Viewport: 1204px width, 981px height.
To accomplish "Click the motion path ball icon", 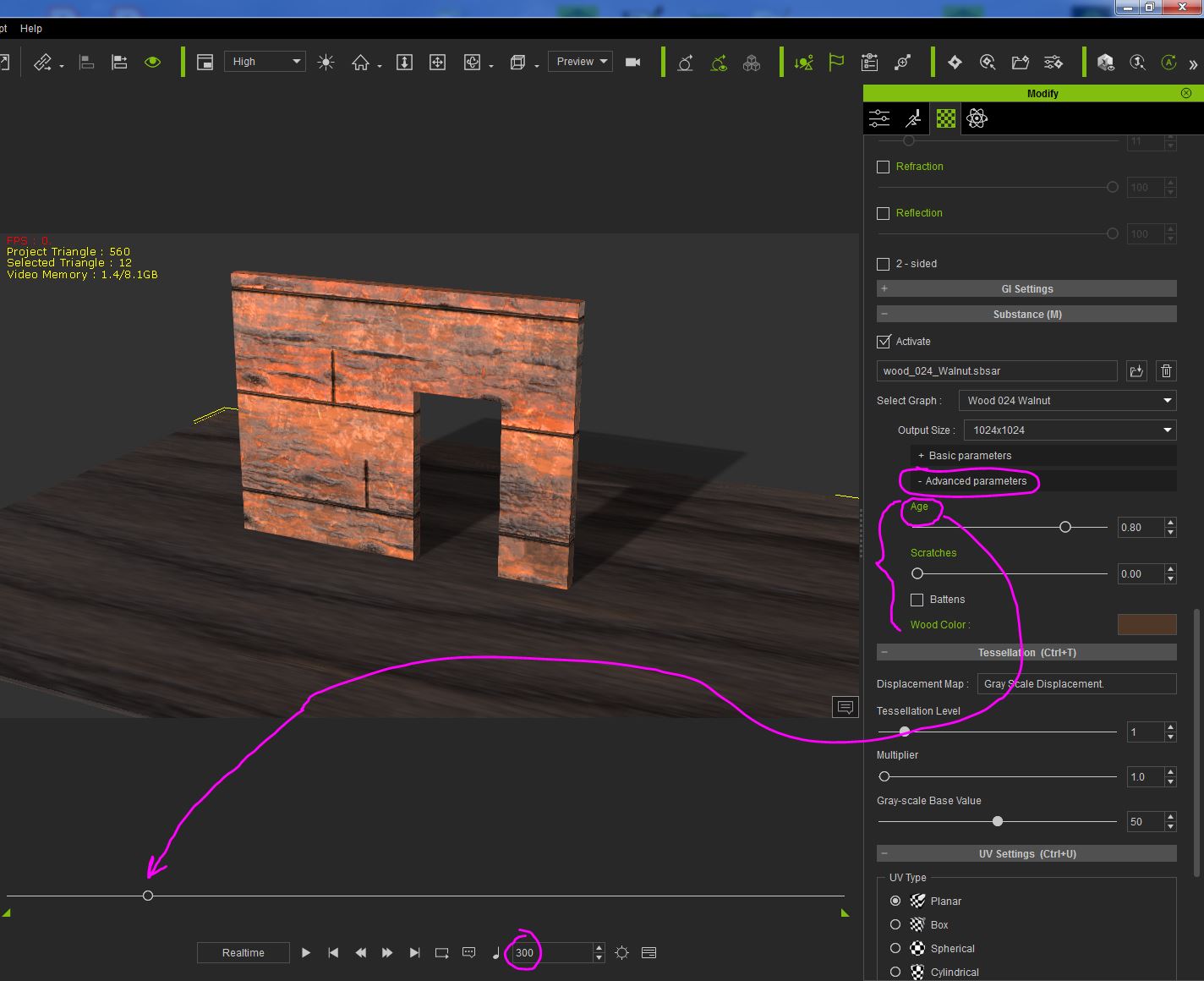I will pos(686,62).
